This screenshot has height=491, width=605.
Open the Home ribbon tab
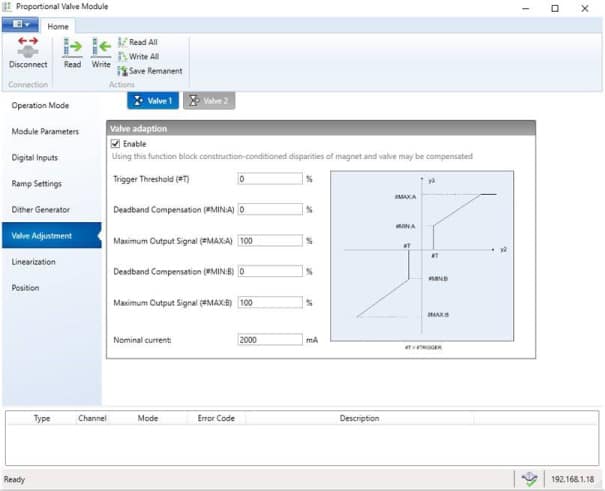pyautogui.click(x=59, y=24)
